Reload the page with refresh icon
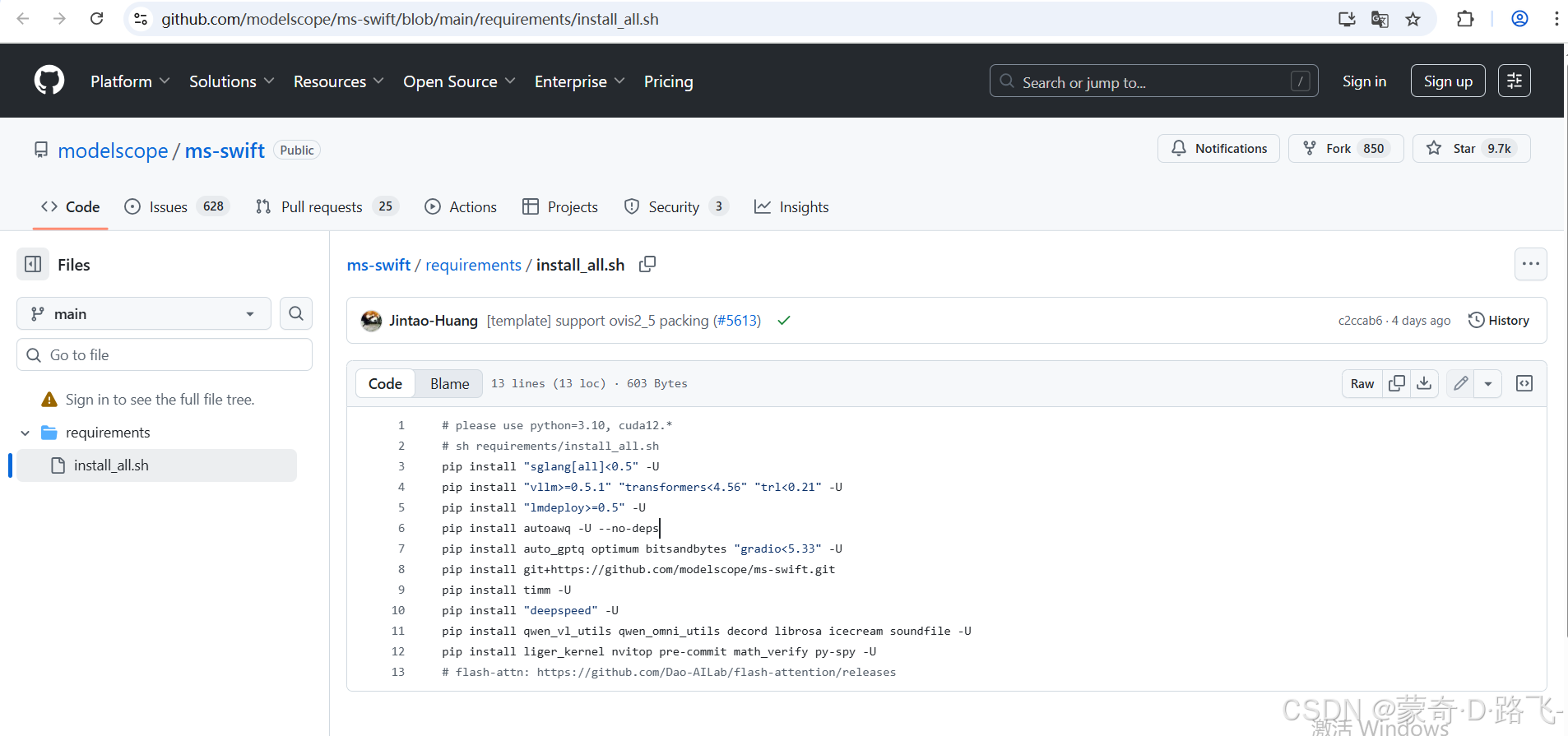1568x736 pixels. point(96,19)
